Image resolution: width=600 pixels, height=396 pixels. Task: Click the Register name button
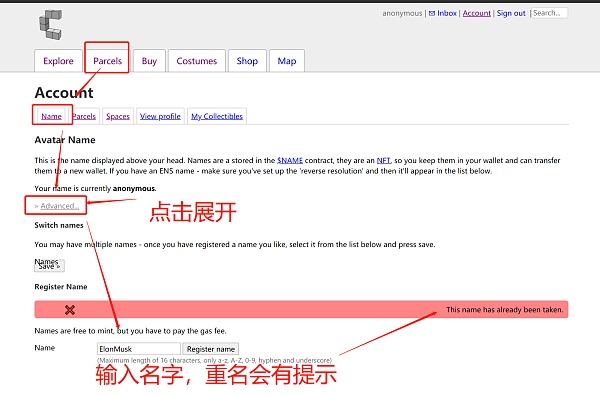(211, 349)
